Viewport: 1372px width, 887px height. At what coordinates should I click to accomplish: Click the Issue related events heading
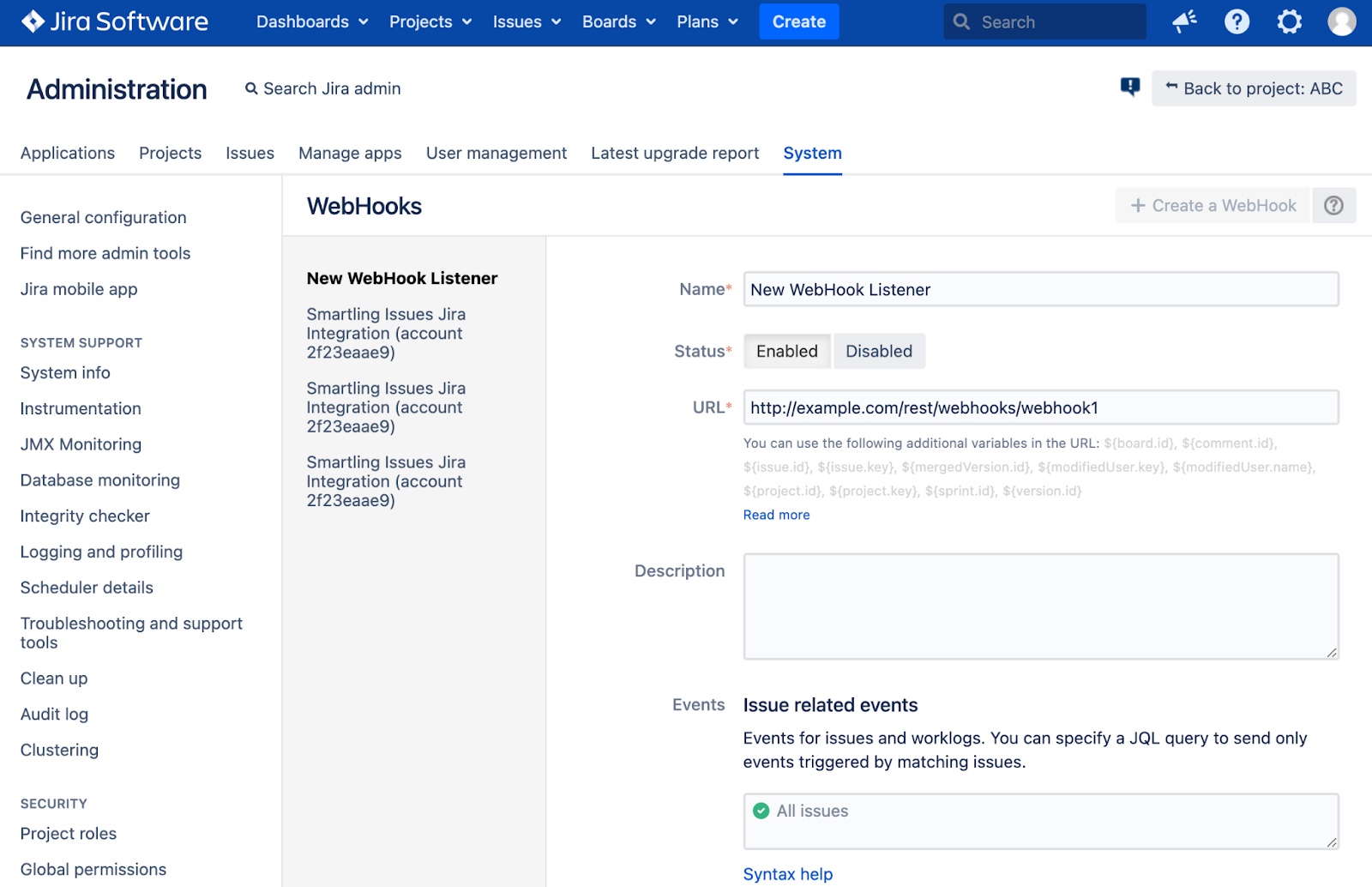point(830,705)
